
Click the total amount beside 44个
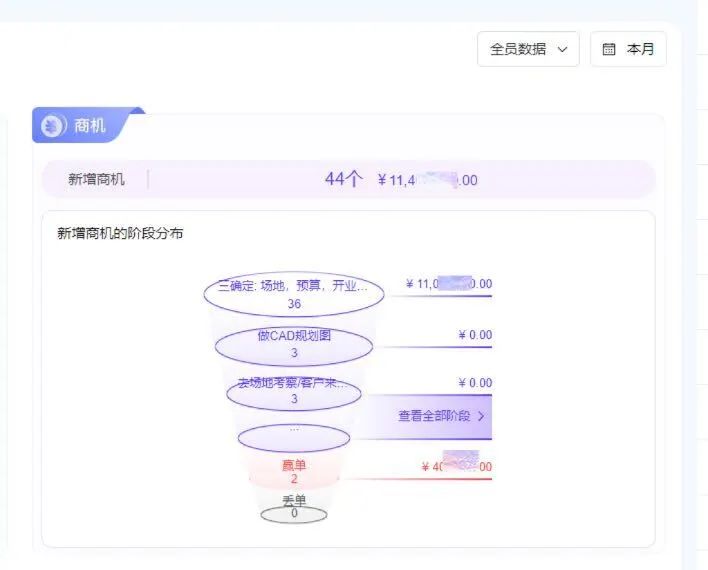tap(428, 180)
